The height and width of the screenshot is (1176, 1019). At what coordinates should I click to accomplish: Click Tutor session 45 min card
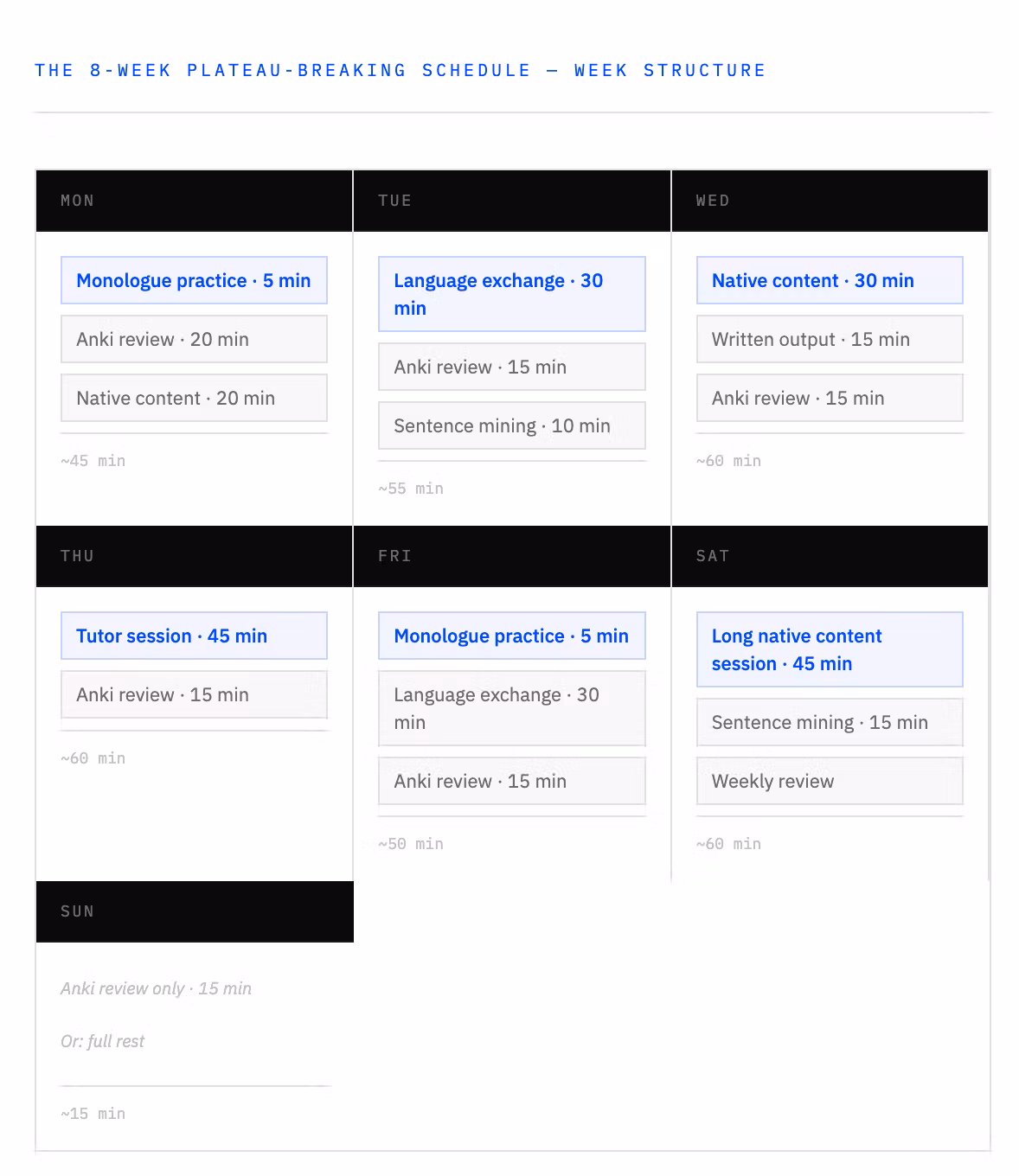click(194, 636)
